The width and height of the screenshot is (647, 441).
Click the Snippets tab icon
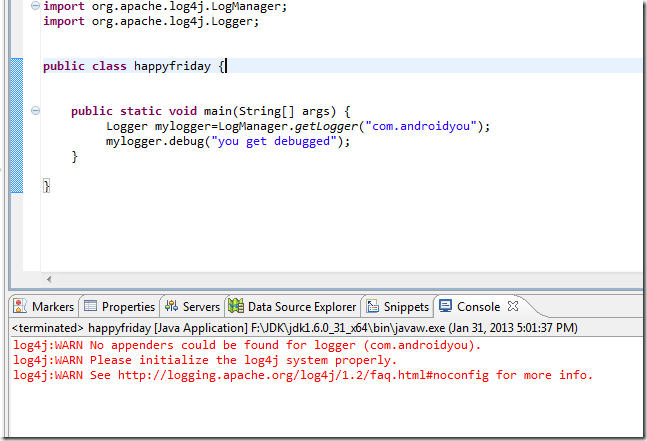coord(373,306)
